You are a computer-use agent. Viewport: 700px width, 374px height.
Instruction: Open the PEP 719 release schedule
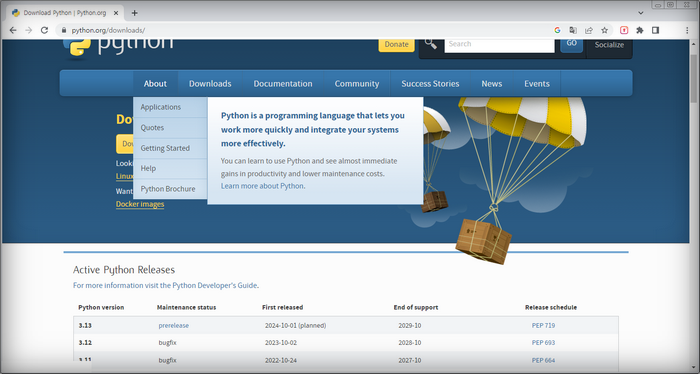pos(543,325)
